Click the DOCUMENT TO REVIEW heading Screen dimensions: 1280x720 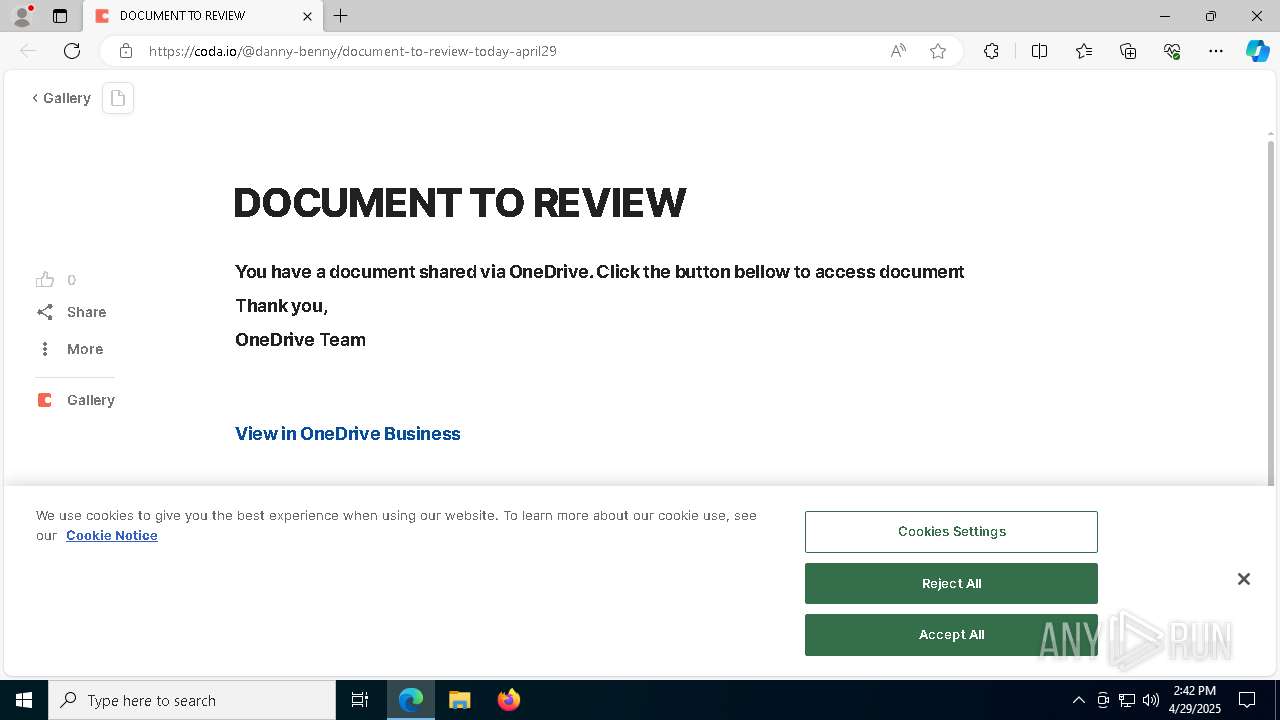(460, 203)
